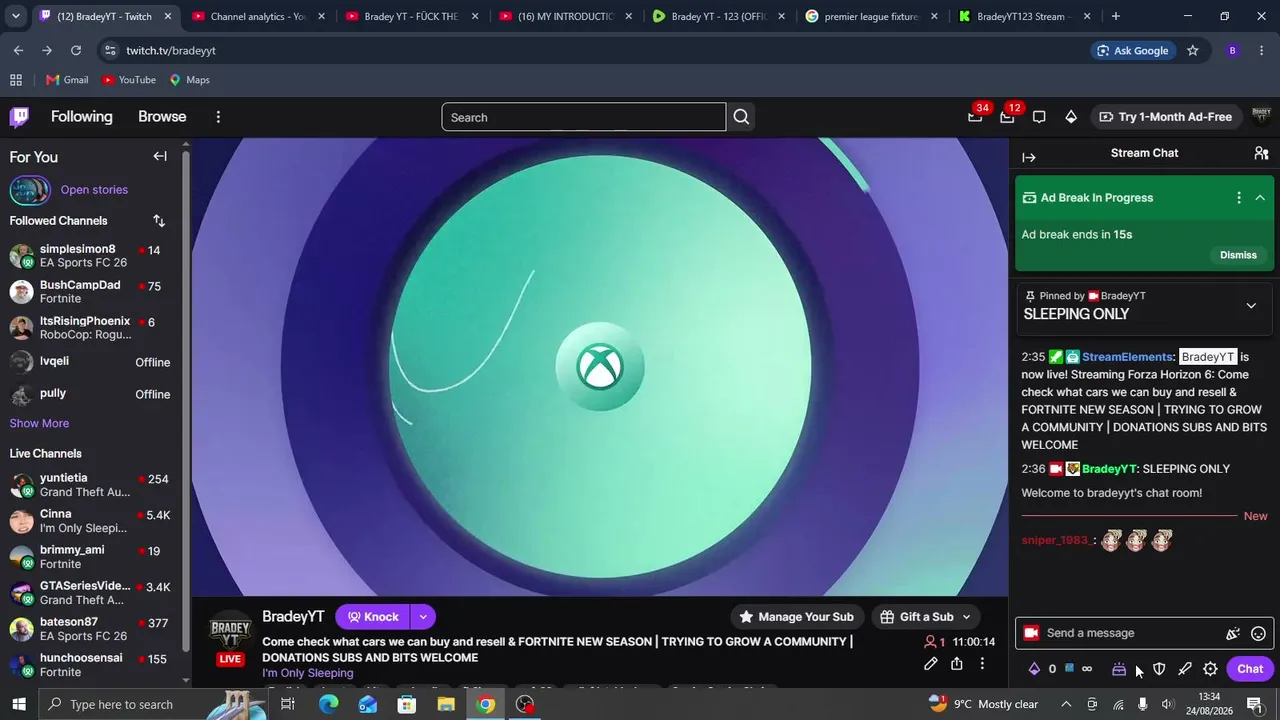Click the red camera chat identity badge
Image resolution: width=1280 pixels, height=720 pixels.
point(1031,633)
